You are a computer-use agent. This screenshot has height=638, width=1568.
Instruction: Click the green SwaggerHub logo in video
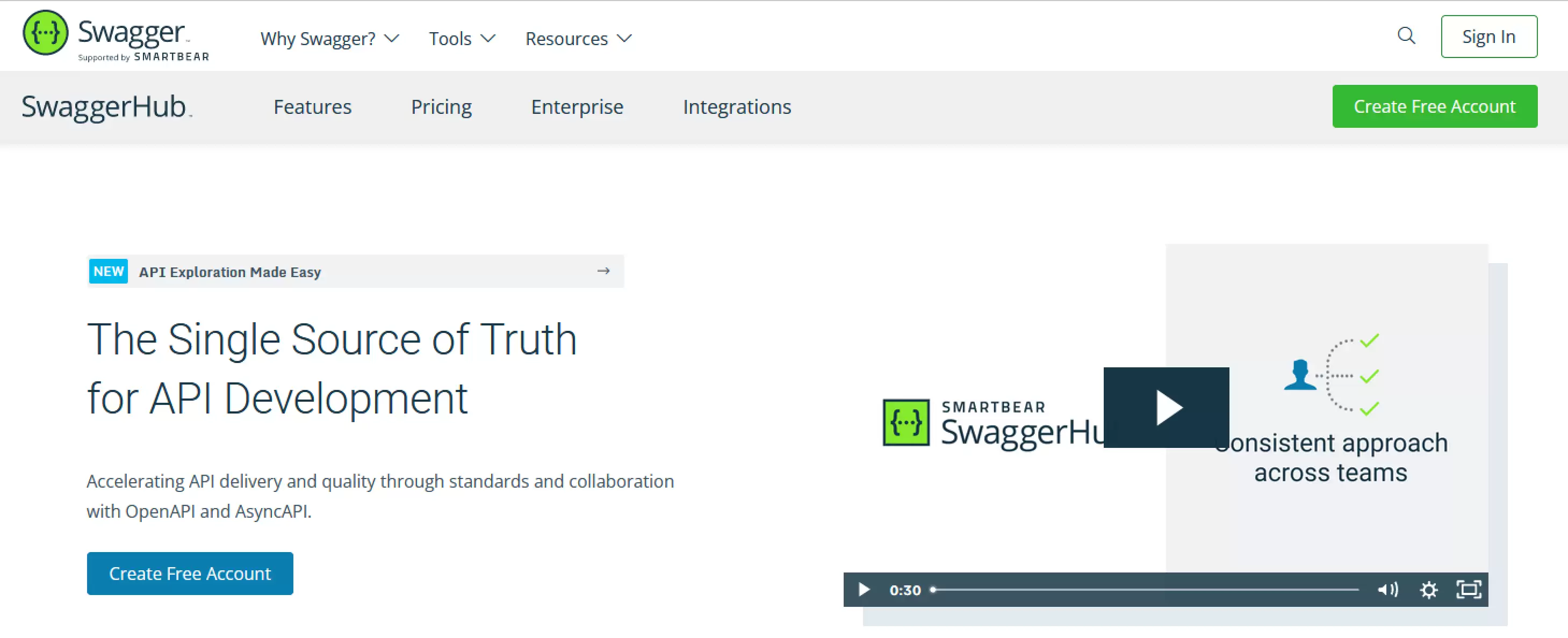pos(906,422)
